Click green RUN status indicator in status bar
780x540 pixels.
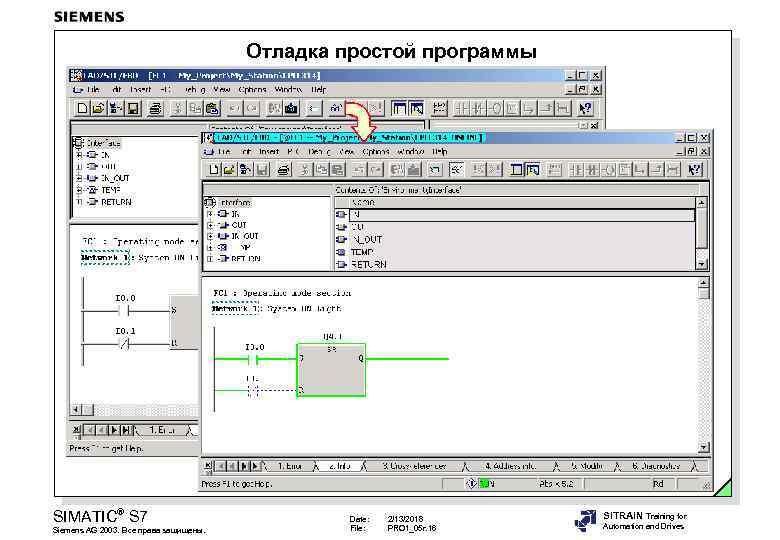[486, 483]
